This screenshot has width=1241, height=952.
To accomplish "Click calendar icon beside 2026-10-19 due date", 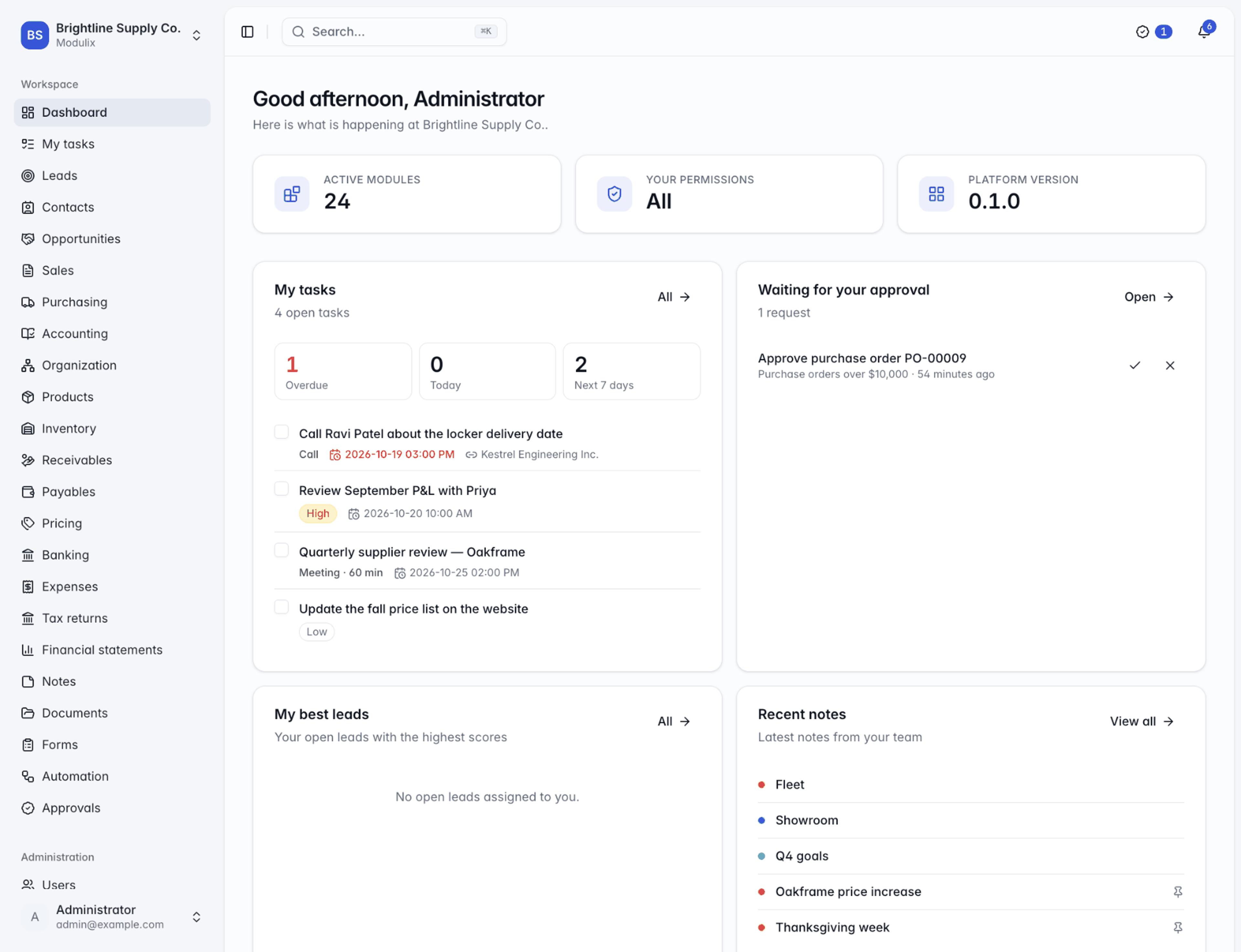I will click(x=335, y=455).
